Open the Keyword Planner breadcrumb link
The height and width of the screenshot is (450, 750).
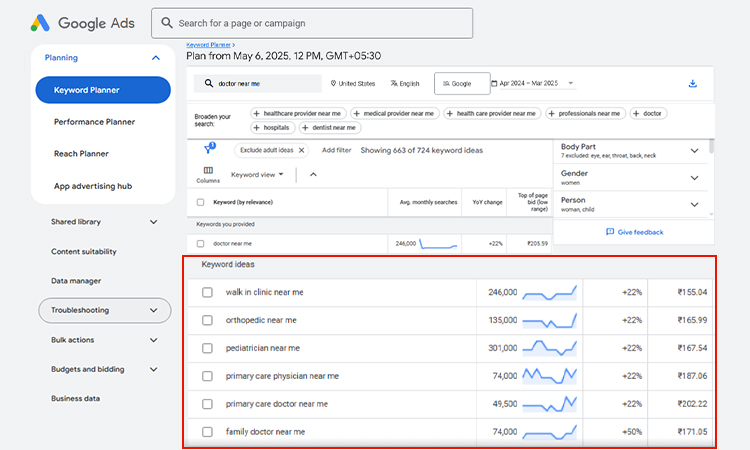(209, 45)
